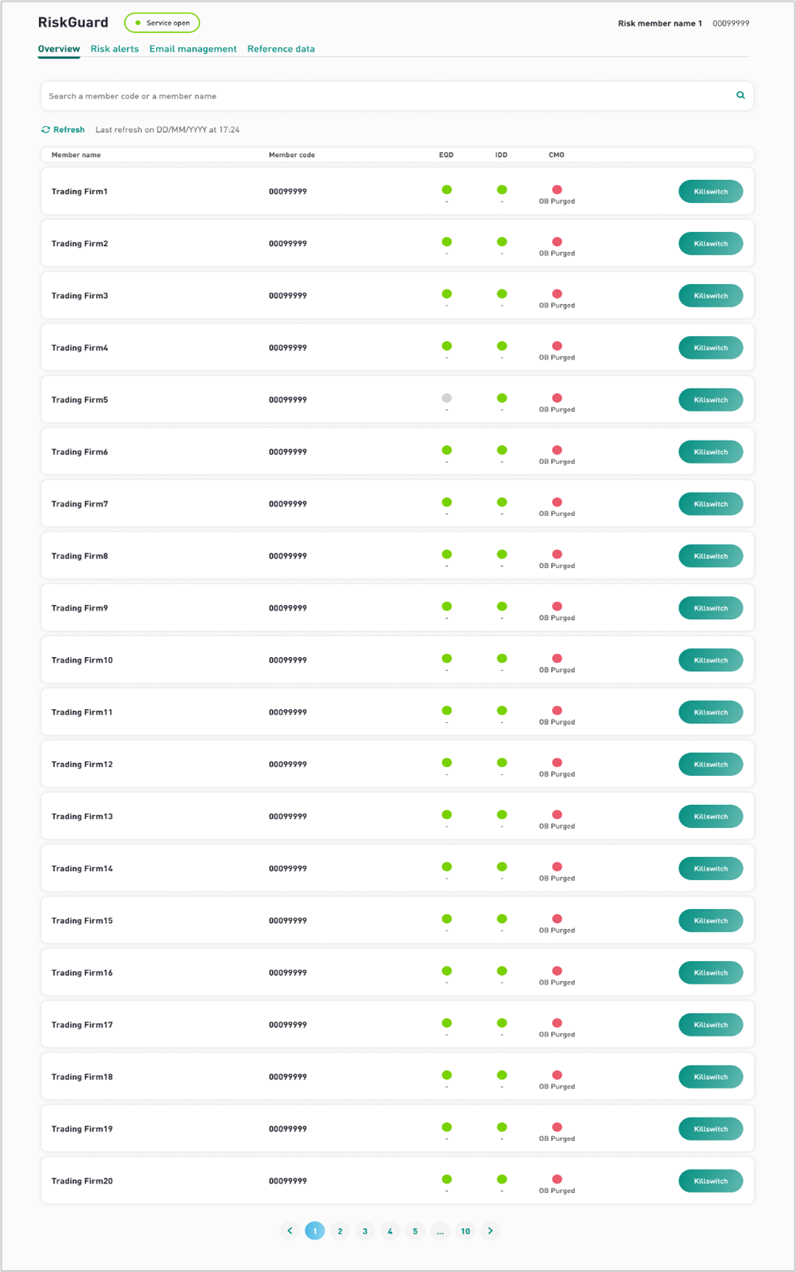Click green EQD status dot for Trading Firm10
796x1272 pixels.
click(x=447, y=658)
